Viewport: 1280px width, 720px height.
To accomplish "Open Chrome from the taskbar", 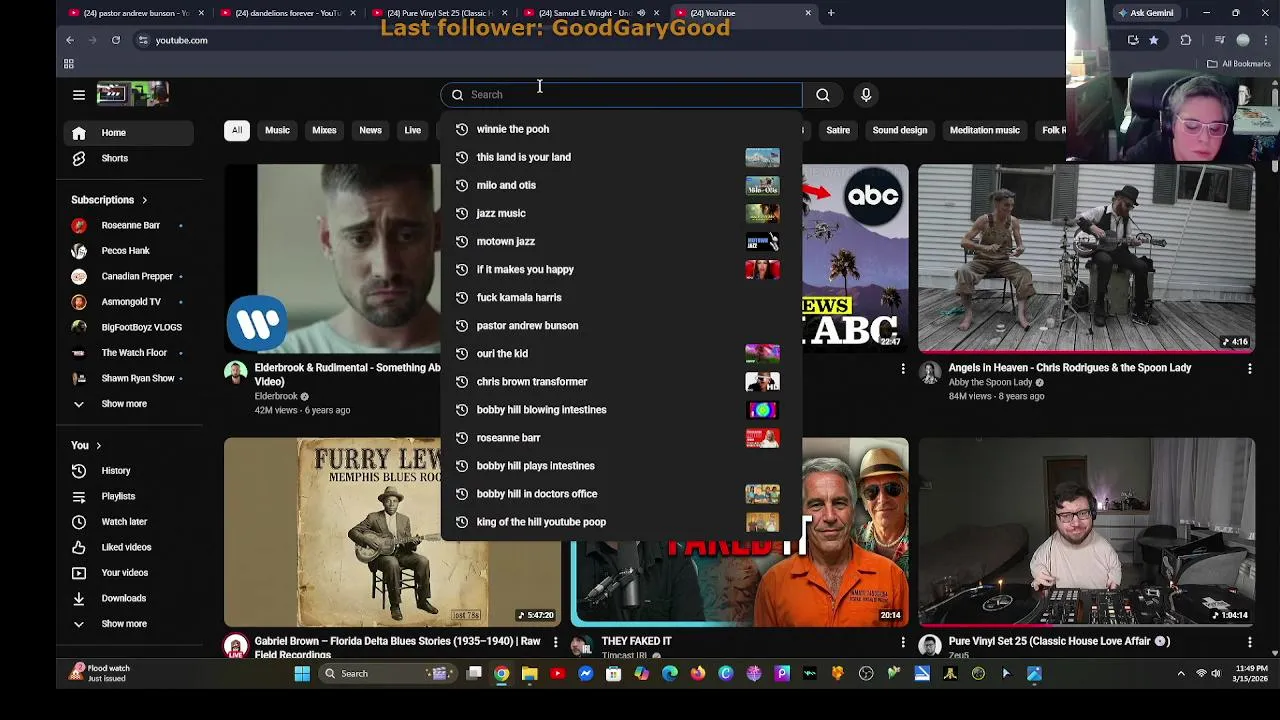I will (502, 674).
